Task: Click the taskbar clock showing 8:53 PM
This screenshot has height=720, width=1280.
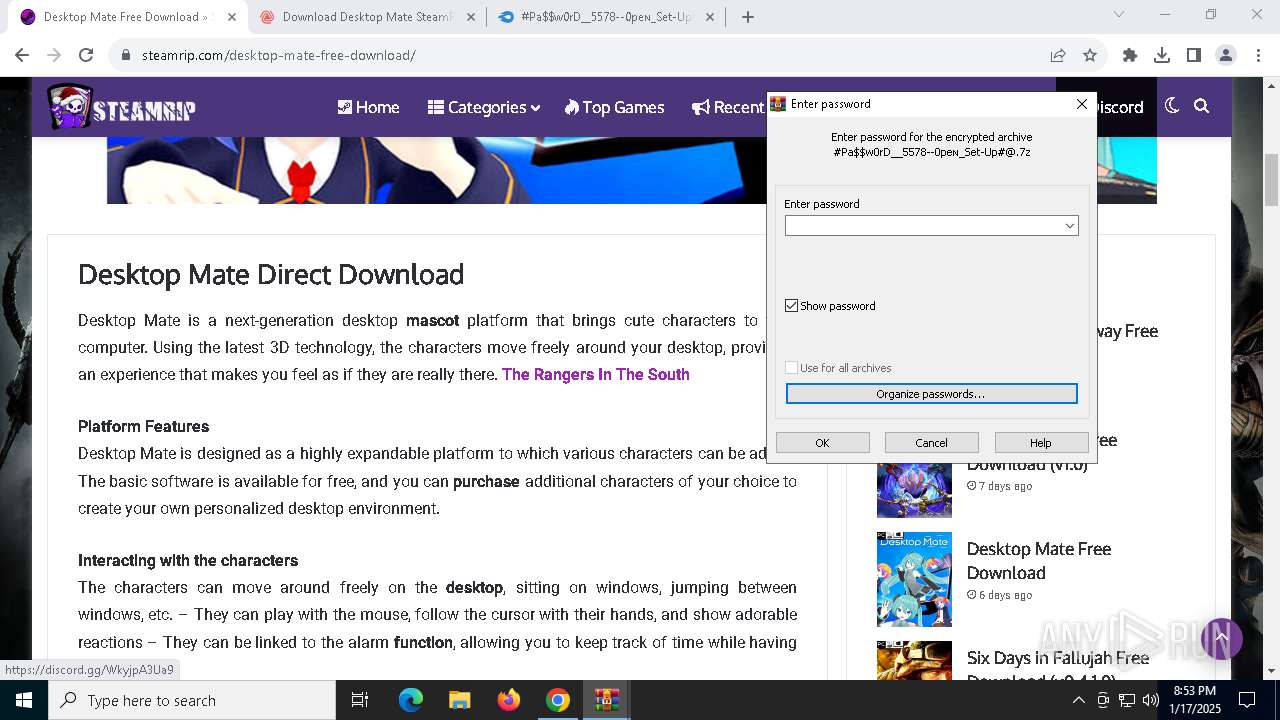Action: coord(1194,700)
